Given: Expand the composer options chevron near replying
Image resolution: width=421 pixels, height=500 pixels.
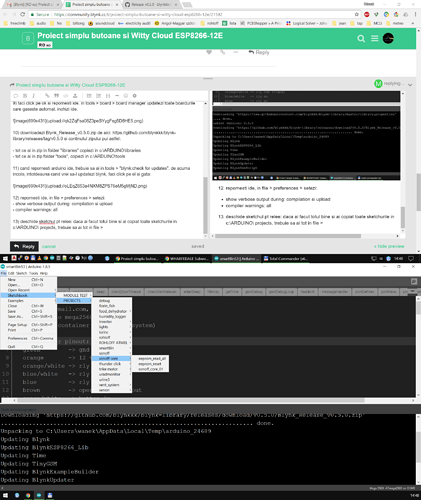Looking at the screenshot, I should click(410, 85).
